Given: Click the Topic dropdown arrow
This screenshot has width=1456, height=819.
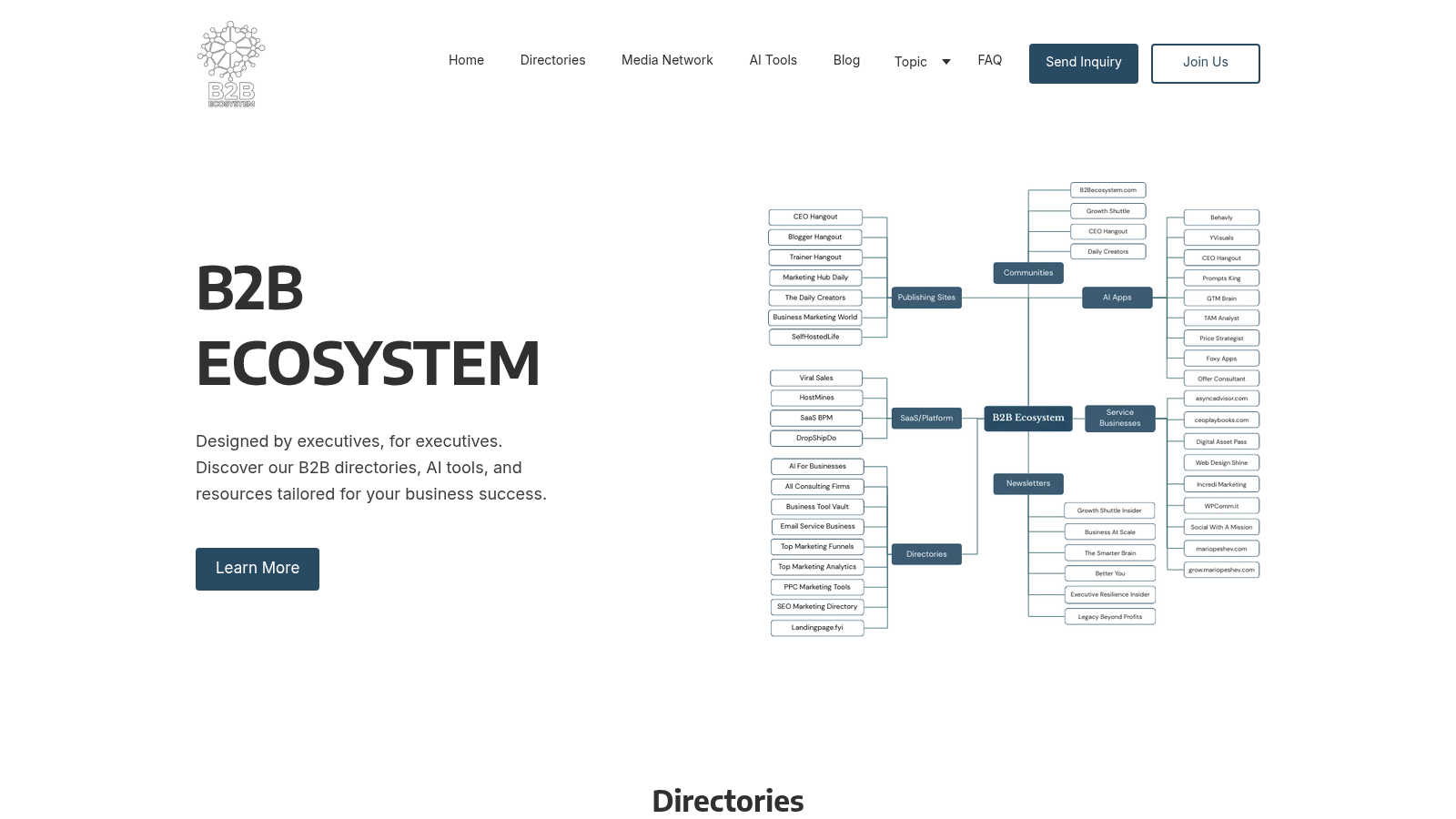Looking at the screenshot, I should point(946,62).
